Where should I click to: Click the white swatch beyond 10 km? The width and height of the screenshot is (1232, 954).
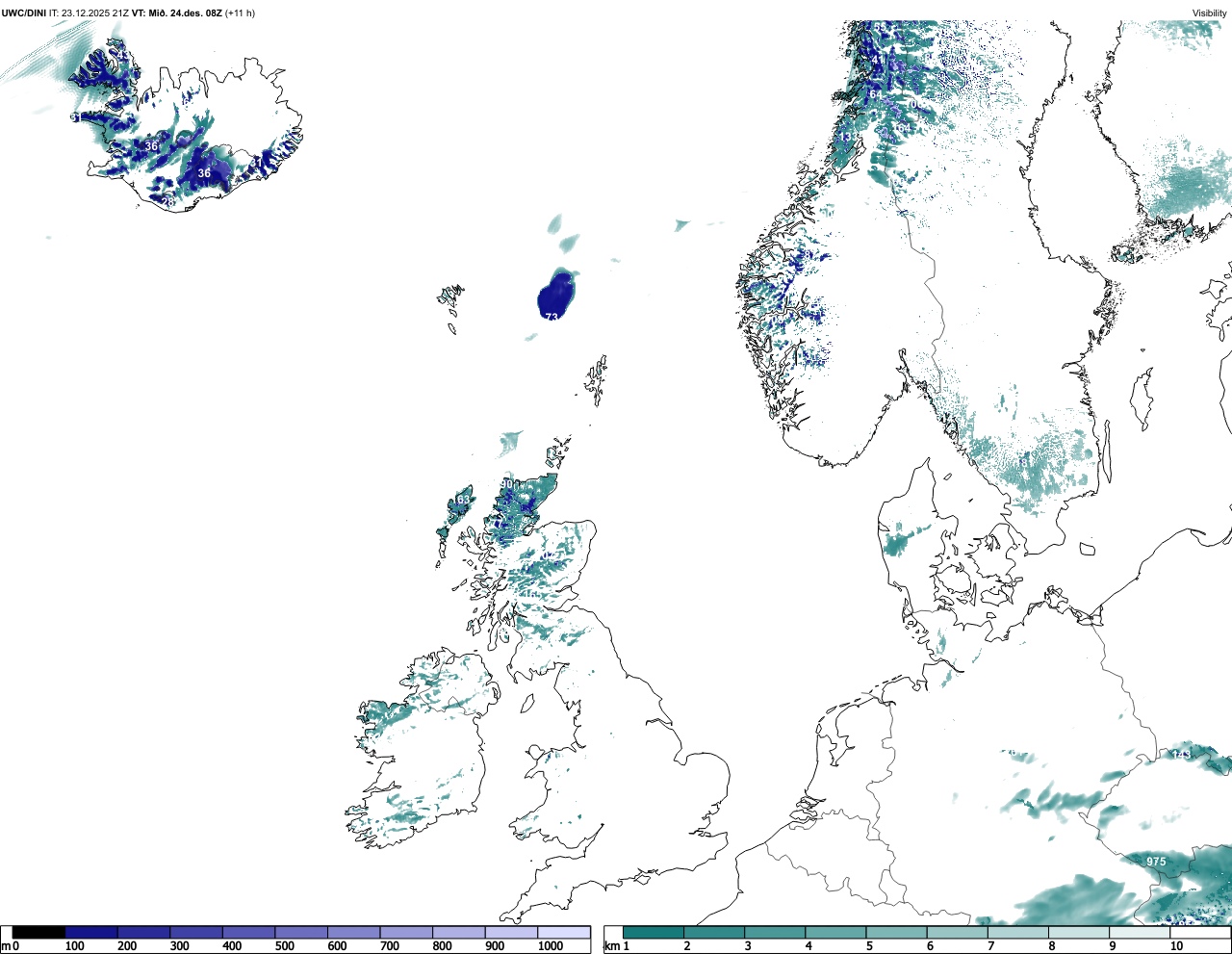coord(1199,932)
